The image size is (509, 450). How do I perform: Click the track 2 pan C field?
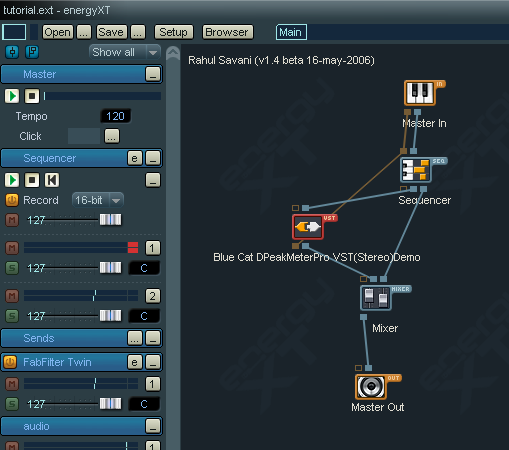[x=144, y=316]
